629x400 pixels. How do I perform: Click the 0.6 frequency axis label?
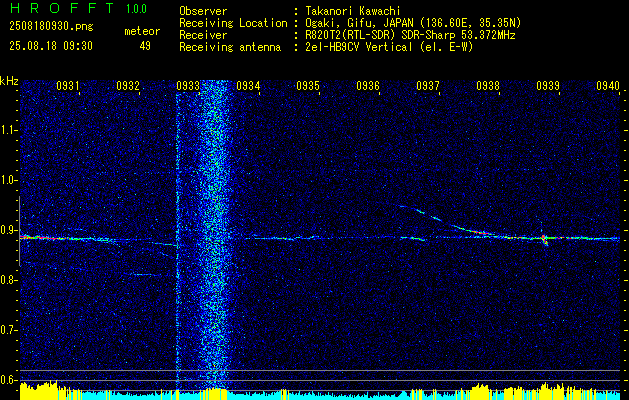coord(8,380)
